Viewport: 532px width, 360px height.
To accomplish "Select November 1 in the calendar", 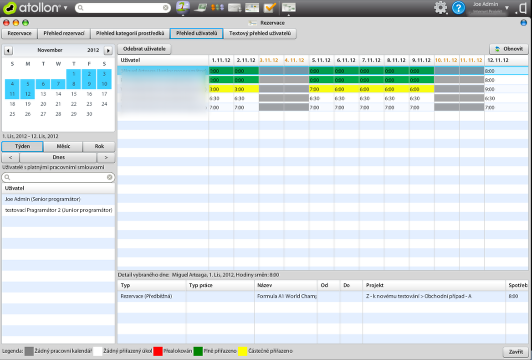I will coord(74,74).
